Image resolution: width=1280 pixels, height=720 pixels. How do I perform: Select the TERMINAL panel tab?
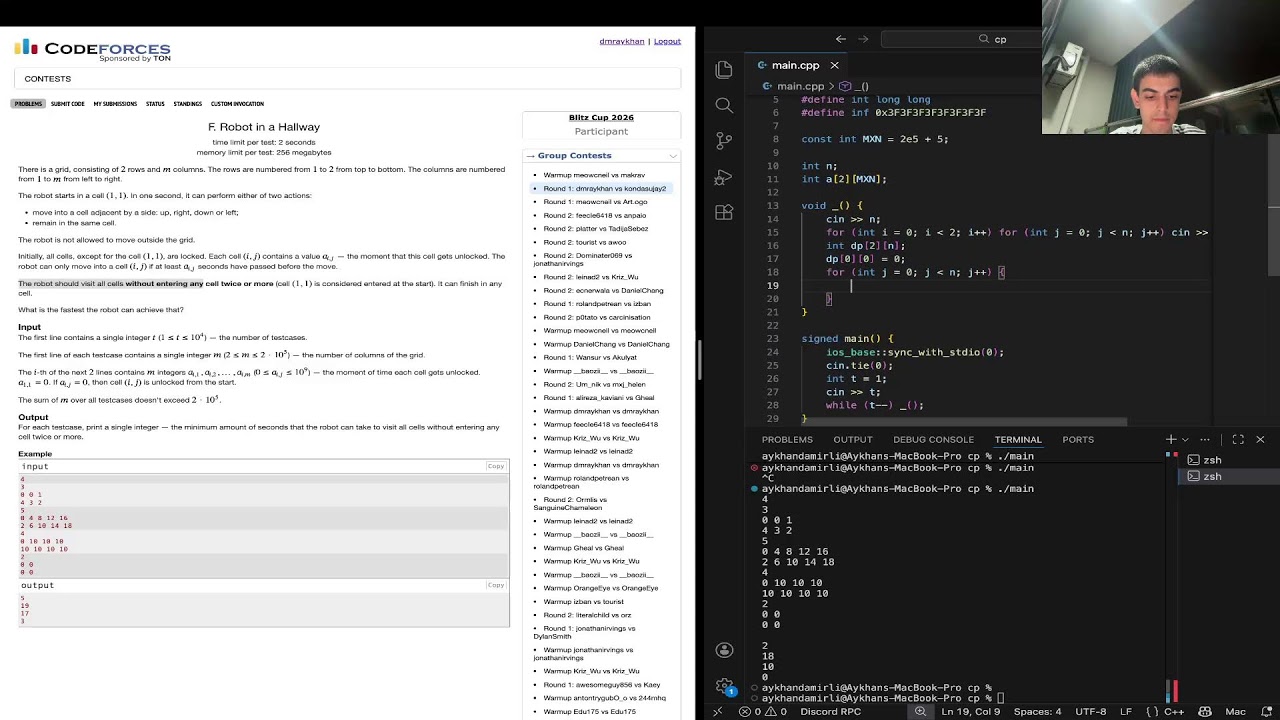[1018, 440]
